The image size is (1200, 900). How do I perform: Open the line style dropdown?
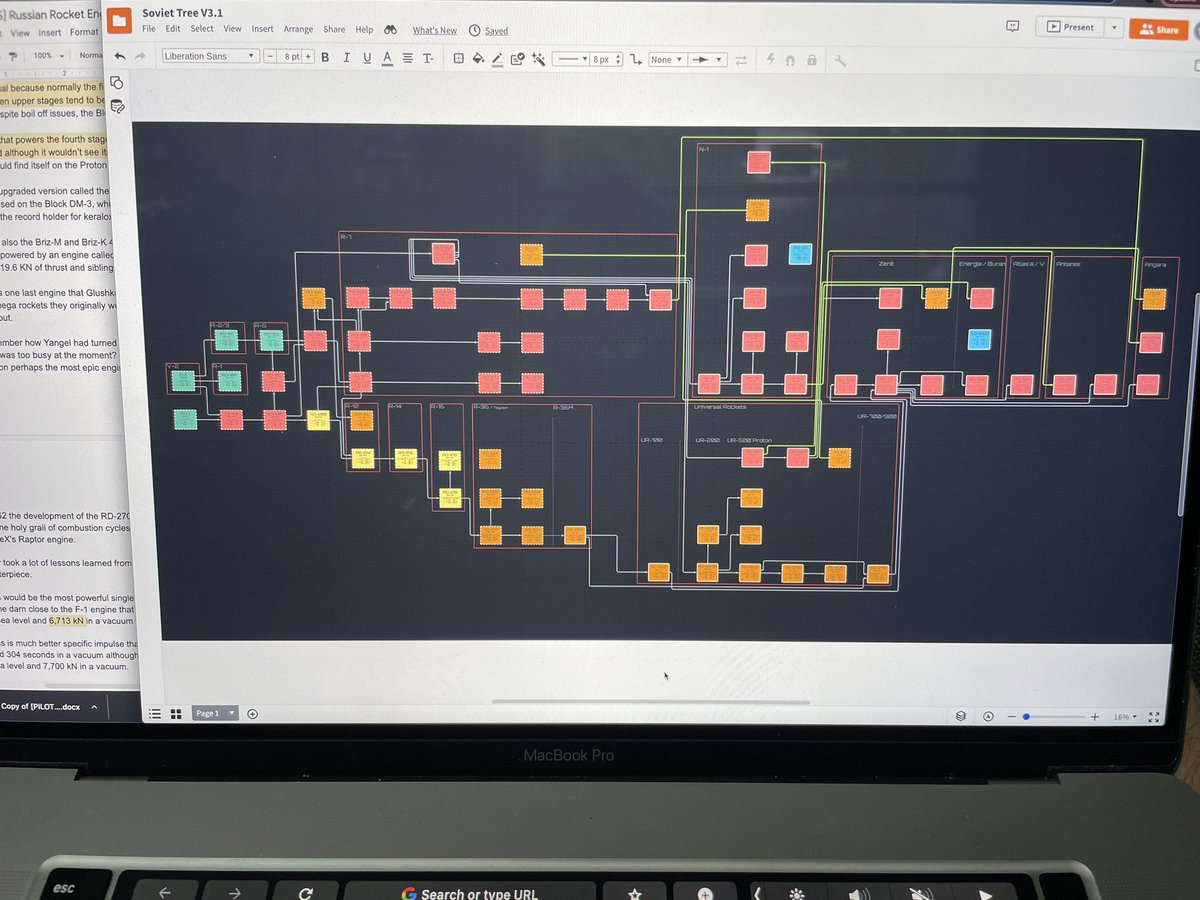point(570,60)
